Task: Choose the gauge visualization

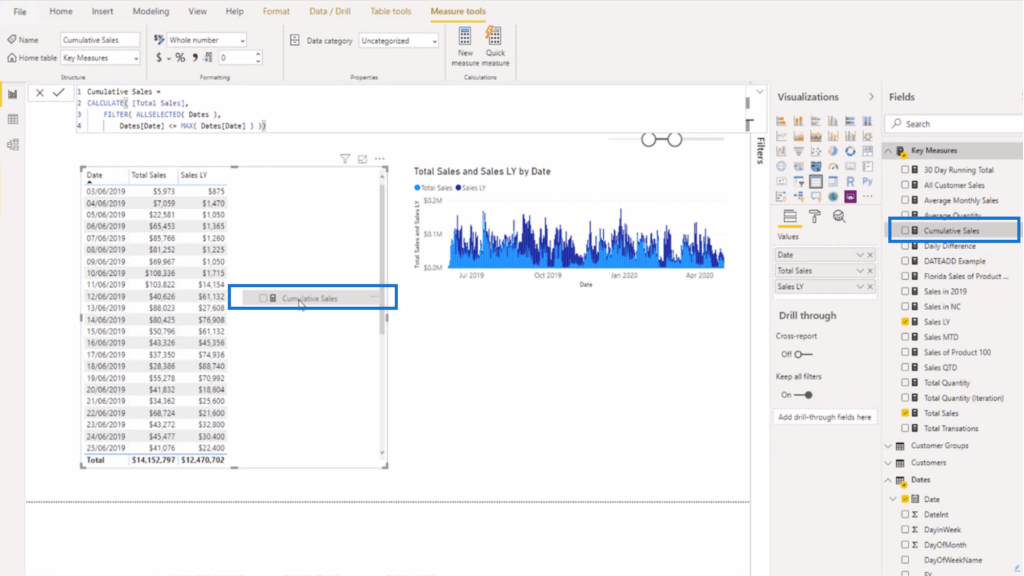Action: click(833, 166)
